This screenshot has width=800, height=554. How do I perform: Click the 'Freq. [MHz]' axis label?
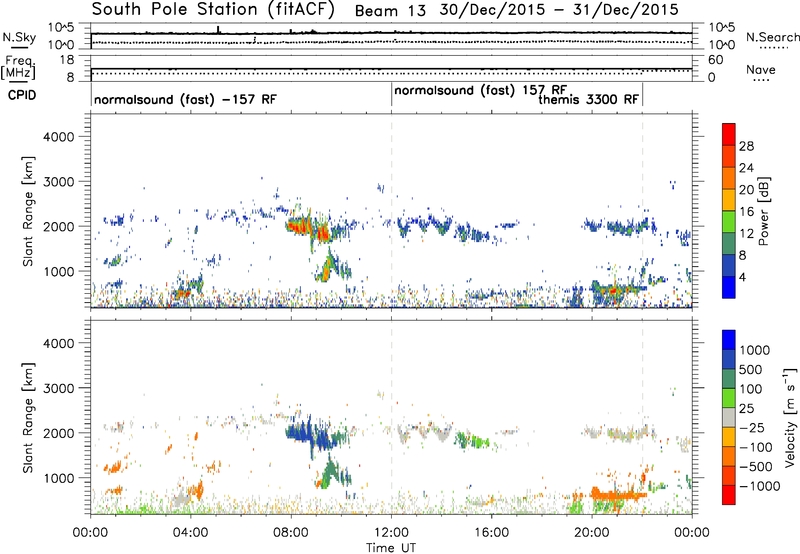19,68
